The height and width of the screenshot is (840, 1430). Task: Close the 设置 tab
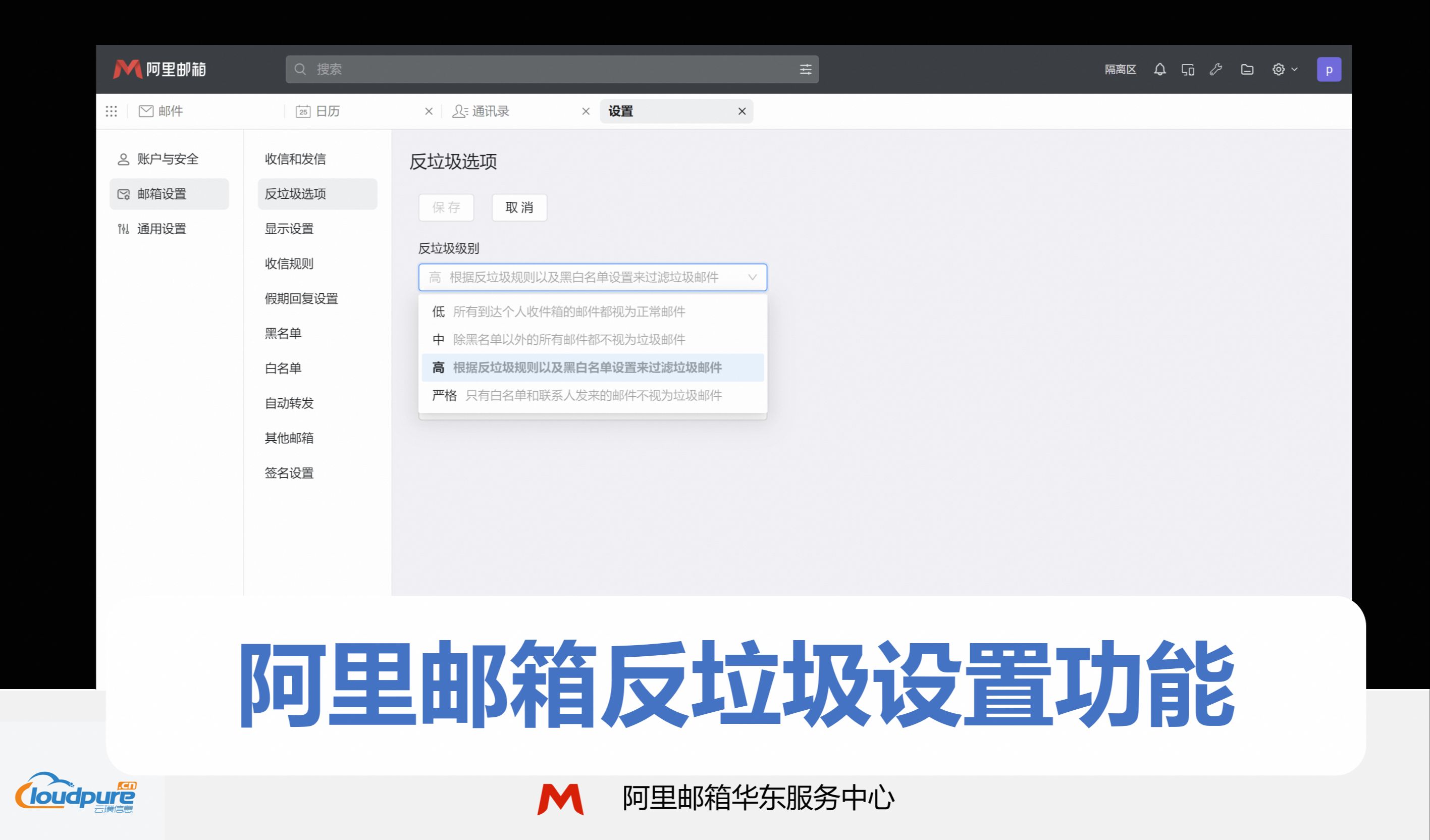(742, 111)
